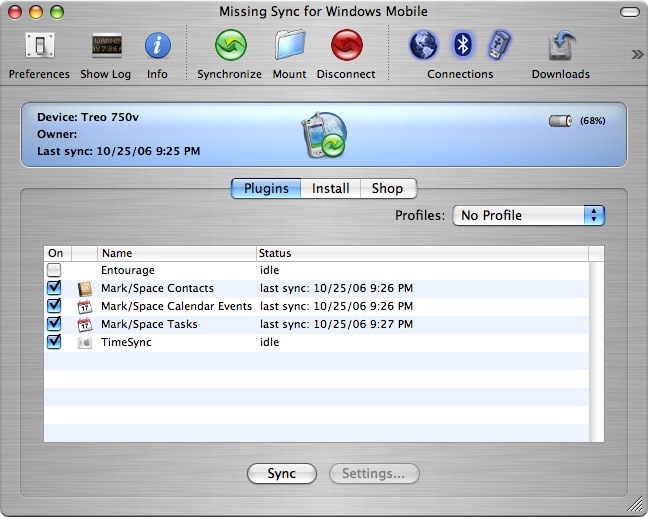Sort by the Status column header
Image resolution: width=648 pixels, height=517 pixels.
(x=422, y=253)
